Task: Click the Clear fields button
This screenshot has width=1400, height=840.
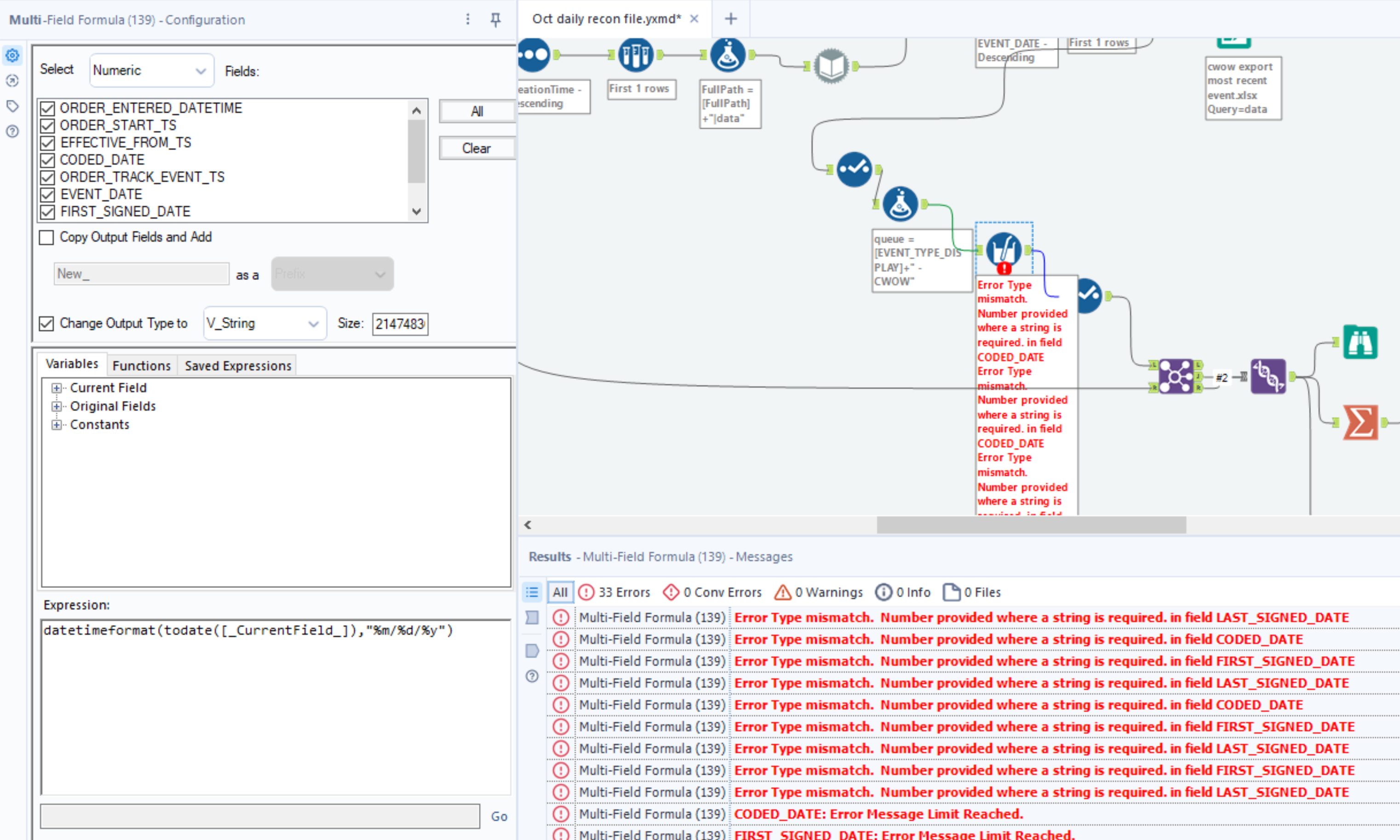Action: click(476, 149)
